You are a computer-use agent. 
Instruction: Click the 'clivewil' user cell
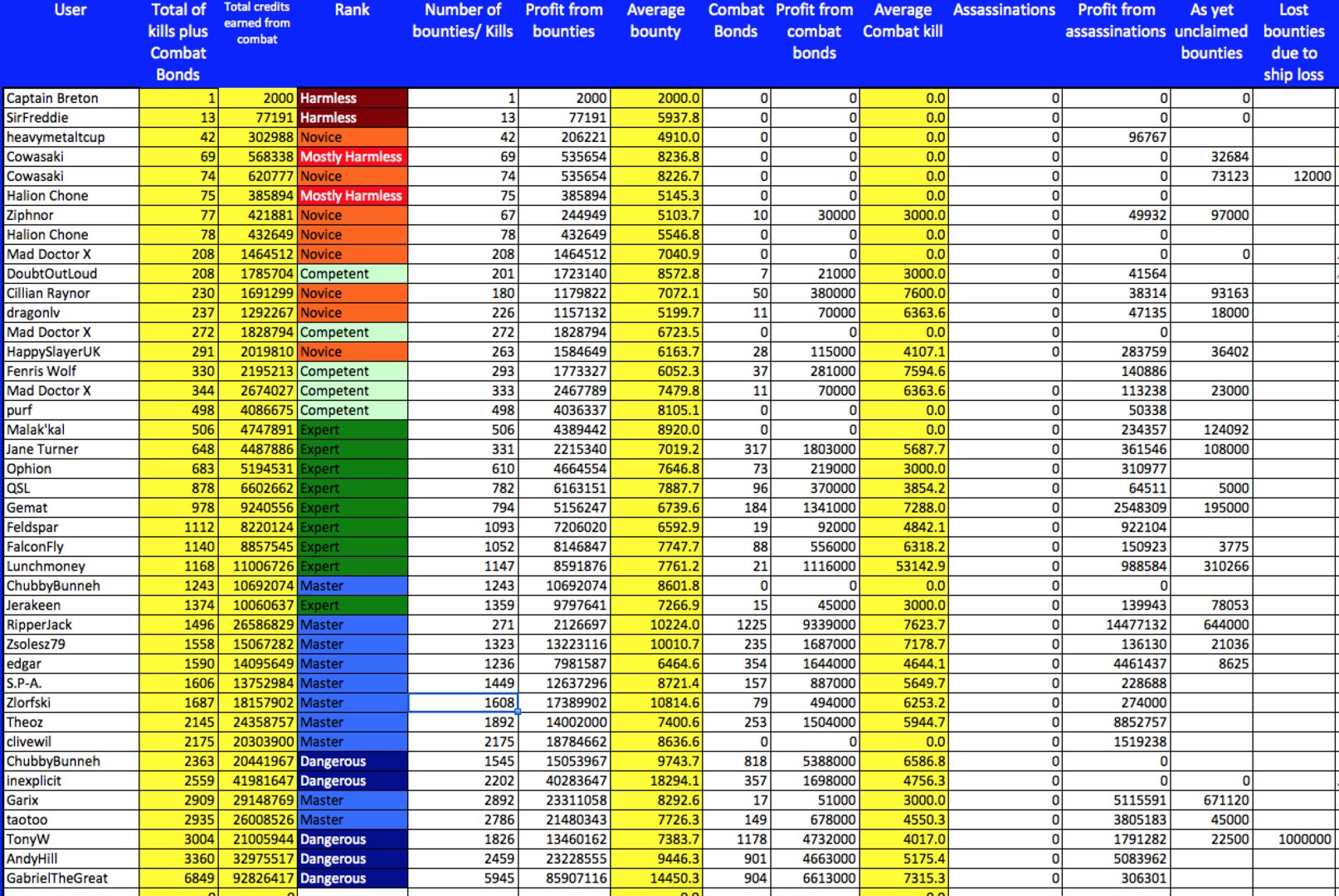coord(71,742)
